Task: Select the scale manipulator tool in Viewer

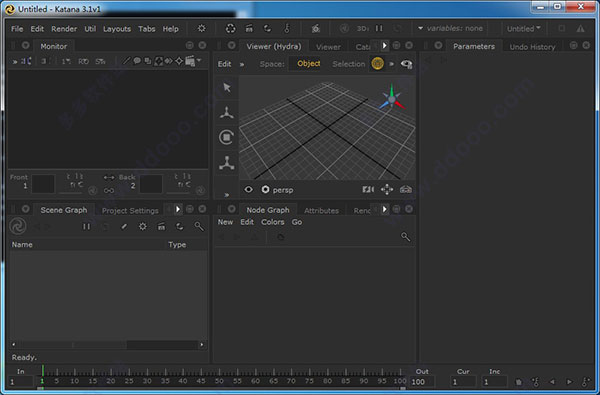Action: click(x=227, y=163)
